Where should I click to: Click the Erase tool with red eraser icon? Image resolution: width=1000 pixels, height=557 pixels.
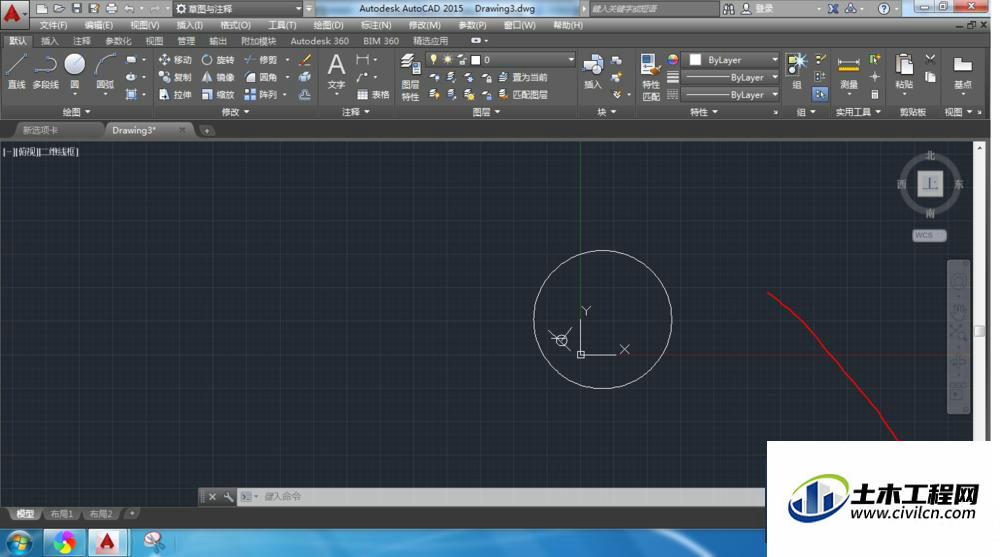(x=305, y=60)
